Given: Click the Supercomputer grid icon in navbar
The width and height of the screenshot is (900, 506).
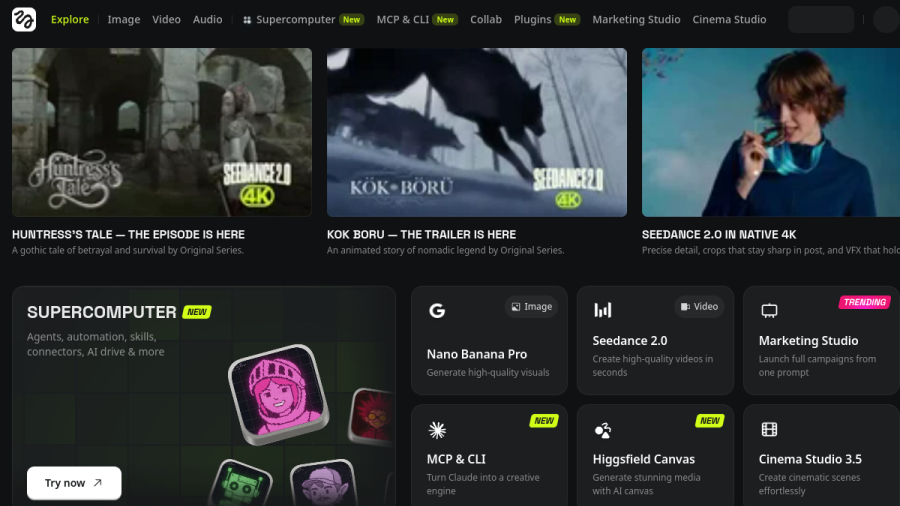Looking at the screenshot, I should pyautogui.click(x=247, y=20).
